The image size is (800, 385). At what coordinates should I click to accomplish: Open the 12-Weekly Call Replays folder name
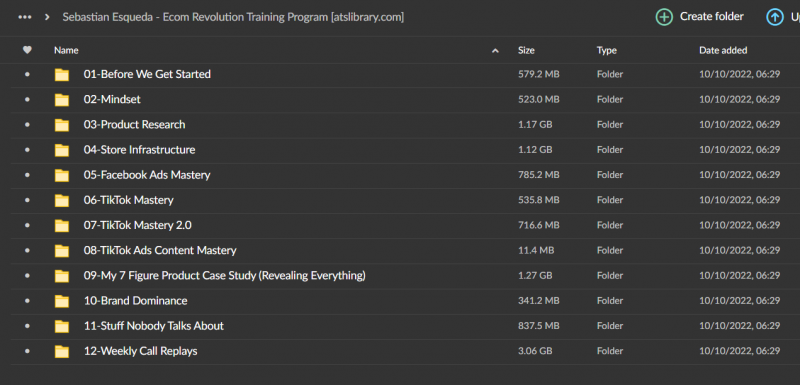tap(141, 351)
